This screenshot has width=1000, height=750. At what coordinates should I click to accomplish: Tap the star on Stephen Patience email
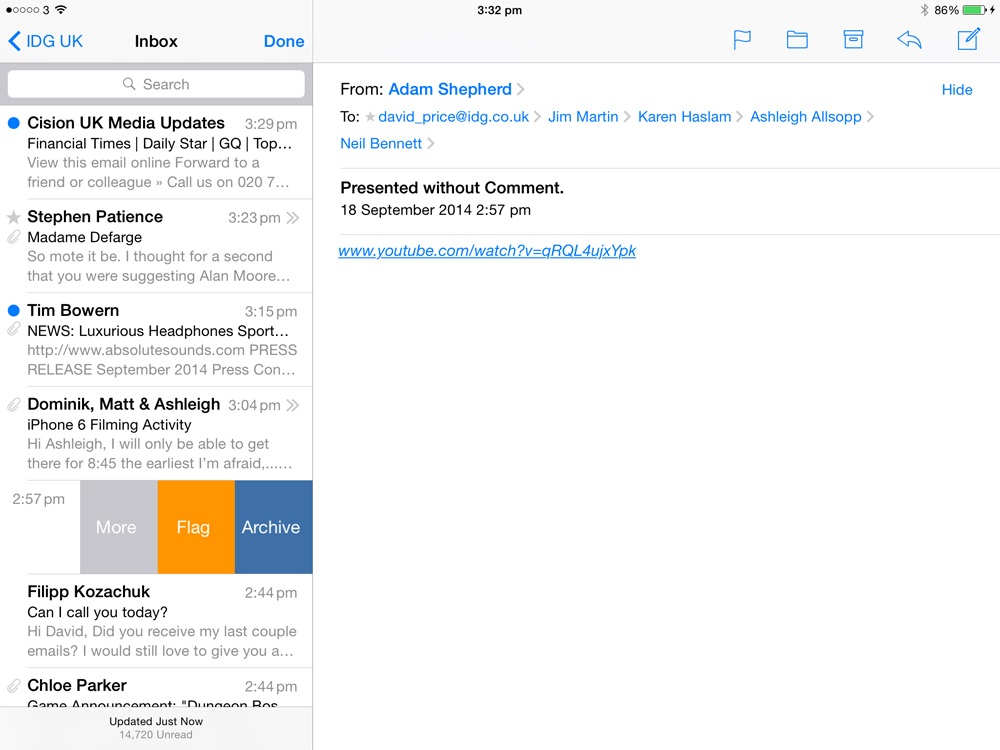(13, 217)
